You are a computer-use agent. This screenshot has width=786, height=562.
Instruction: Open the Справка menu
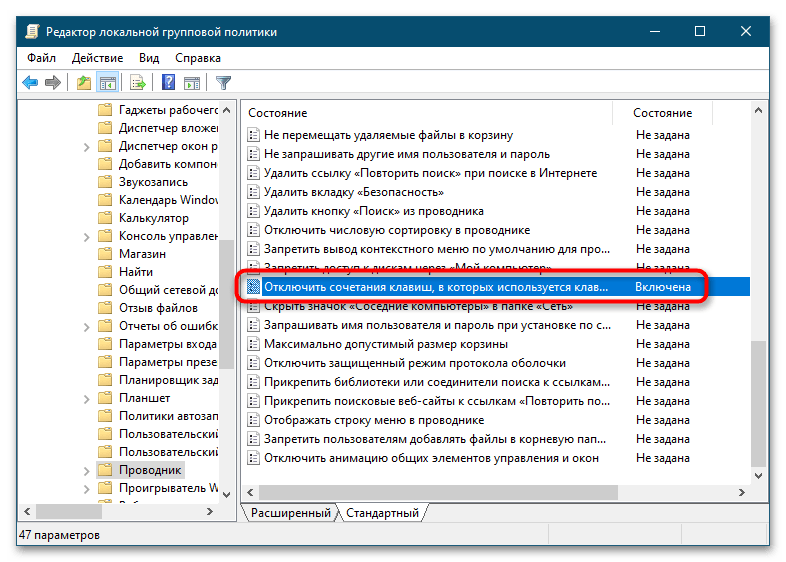pyautogui.click(x=198, y=58)
